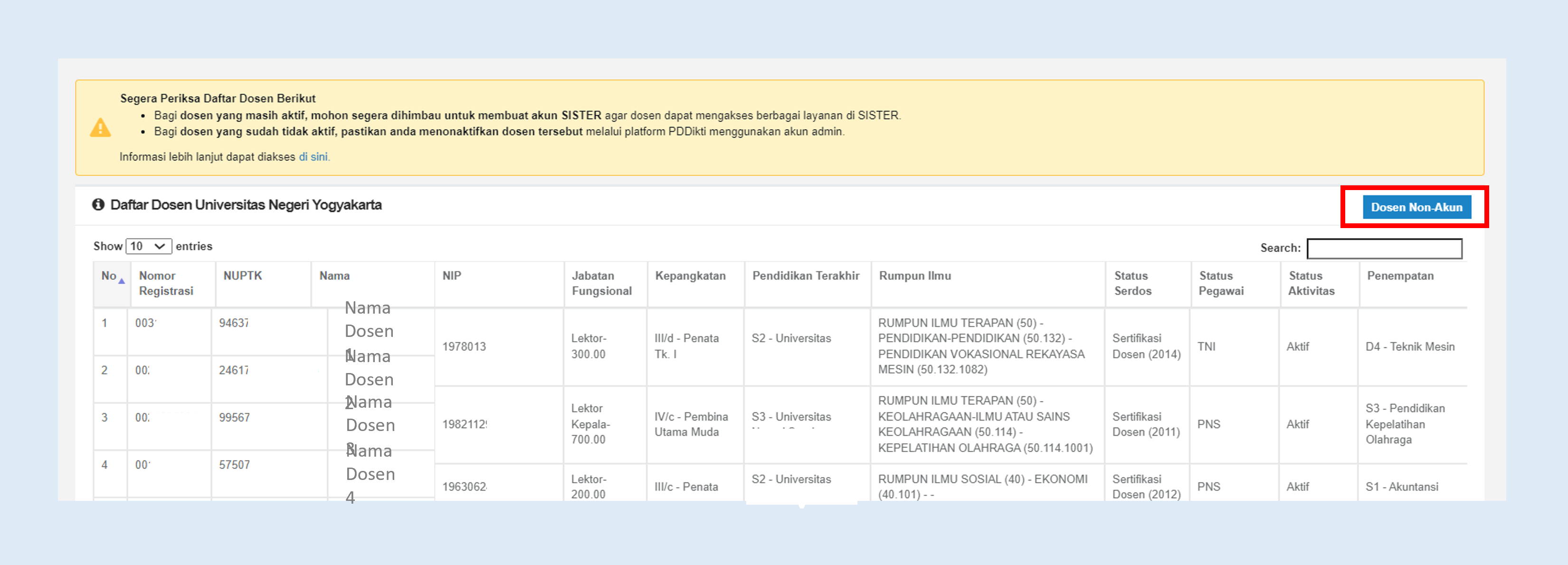Image resolution: width=1568 pixels, height=565 pixels.
Task: Sort by Jabatan Fungsional column header
Action: pyautogui.click(x=605, y=284)
